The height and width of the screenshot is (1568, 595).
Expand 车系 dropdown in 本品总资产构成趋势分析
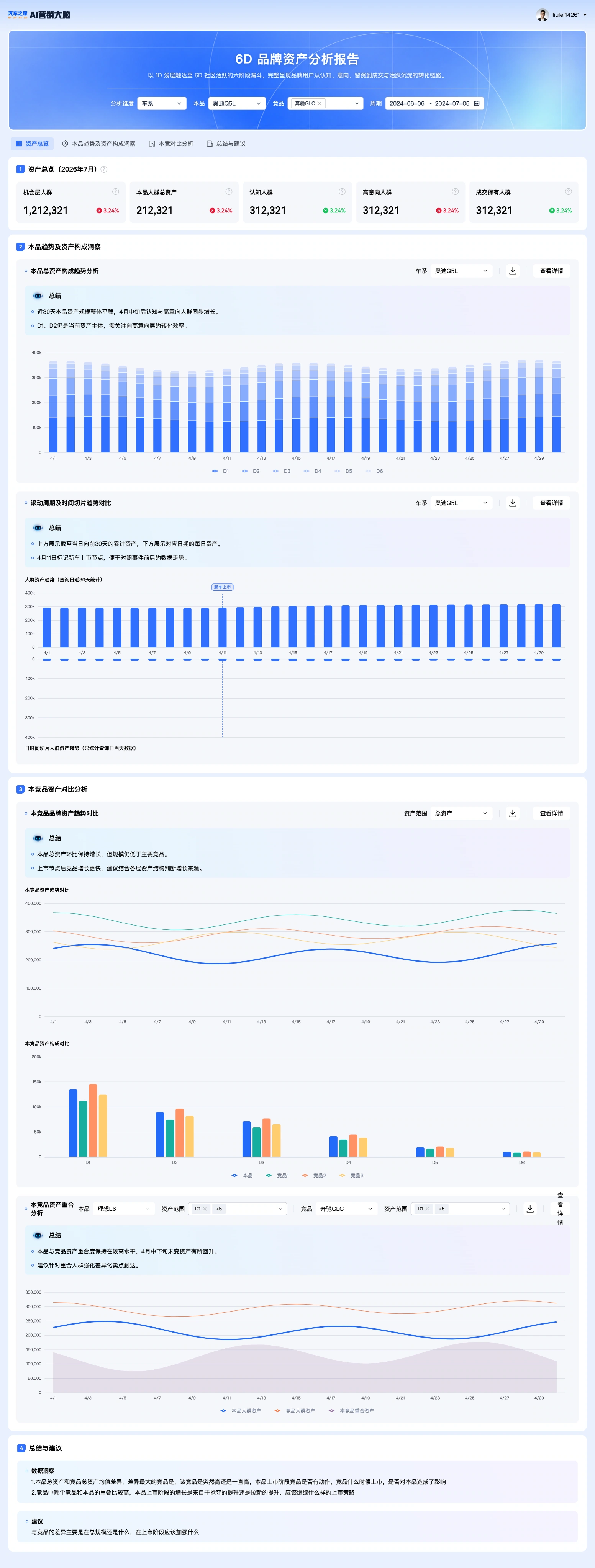click(461, 271)
